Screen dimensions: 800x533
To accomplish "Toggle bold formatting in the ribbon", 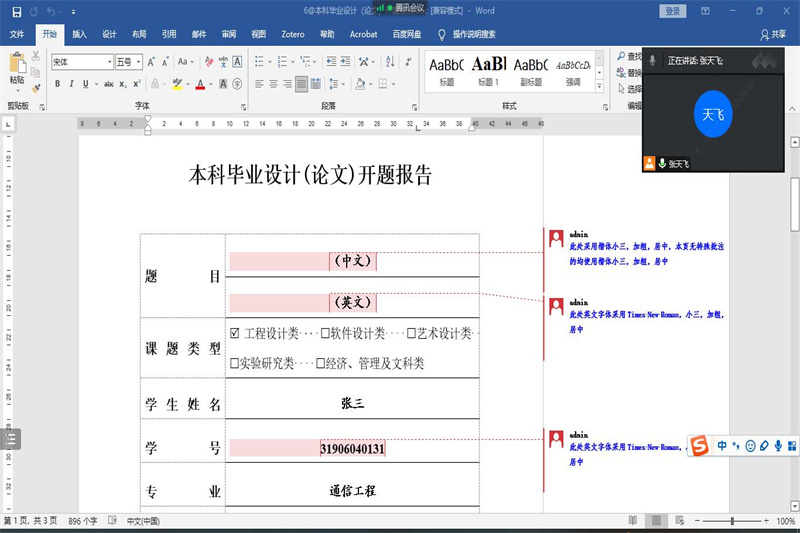I will click(x=57, y=84).
